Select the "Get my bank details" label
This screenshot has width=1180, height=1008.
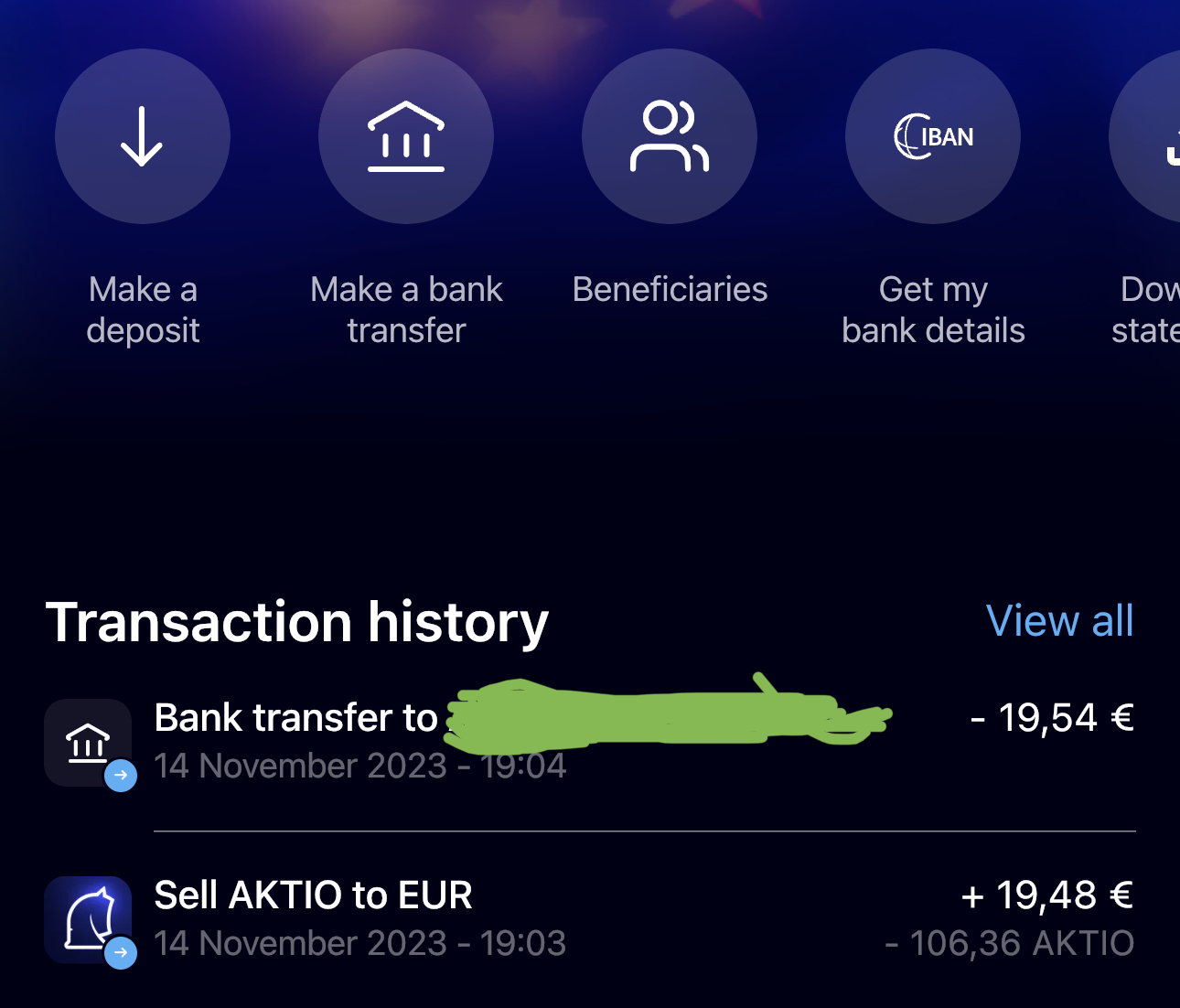933,310
